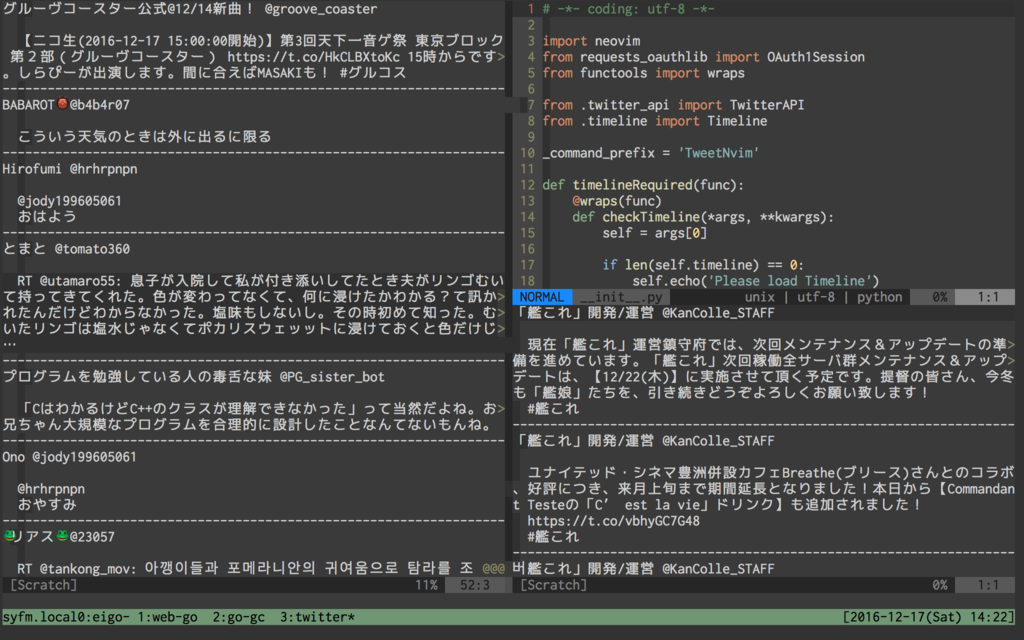
Task: Click line number 18 in the gutter
Action: point(527,281)
